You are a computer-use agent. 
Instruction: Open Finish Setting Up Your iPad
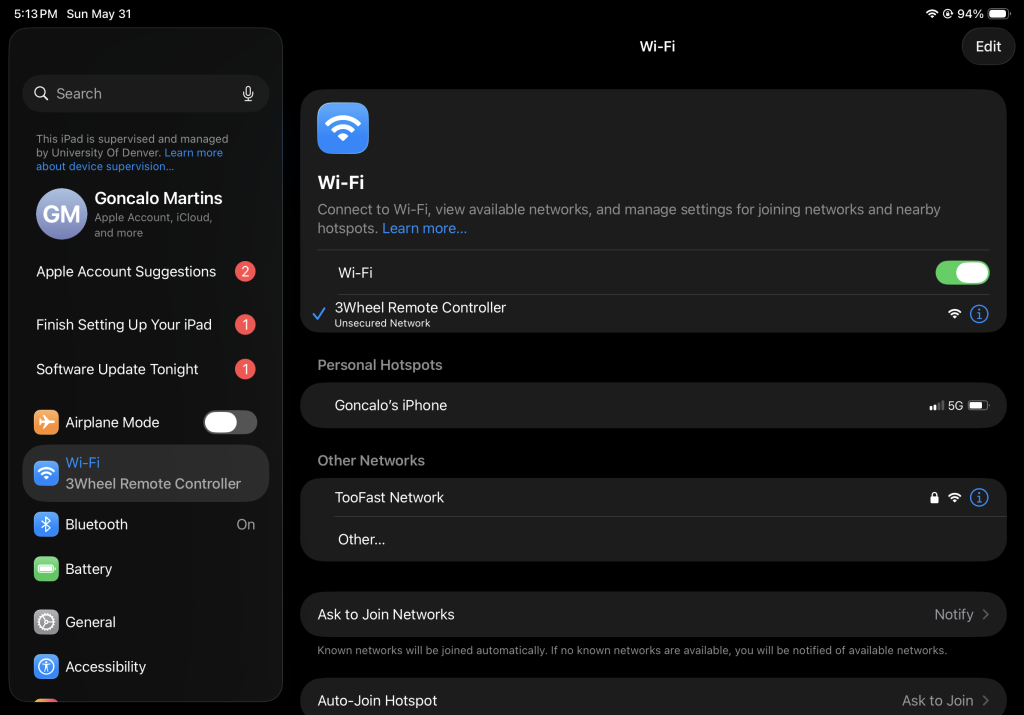tap(146, 325)
